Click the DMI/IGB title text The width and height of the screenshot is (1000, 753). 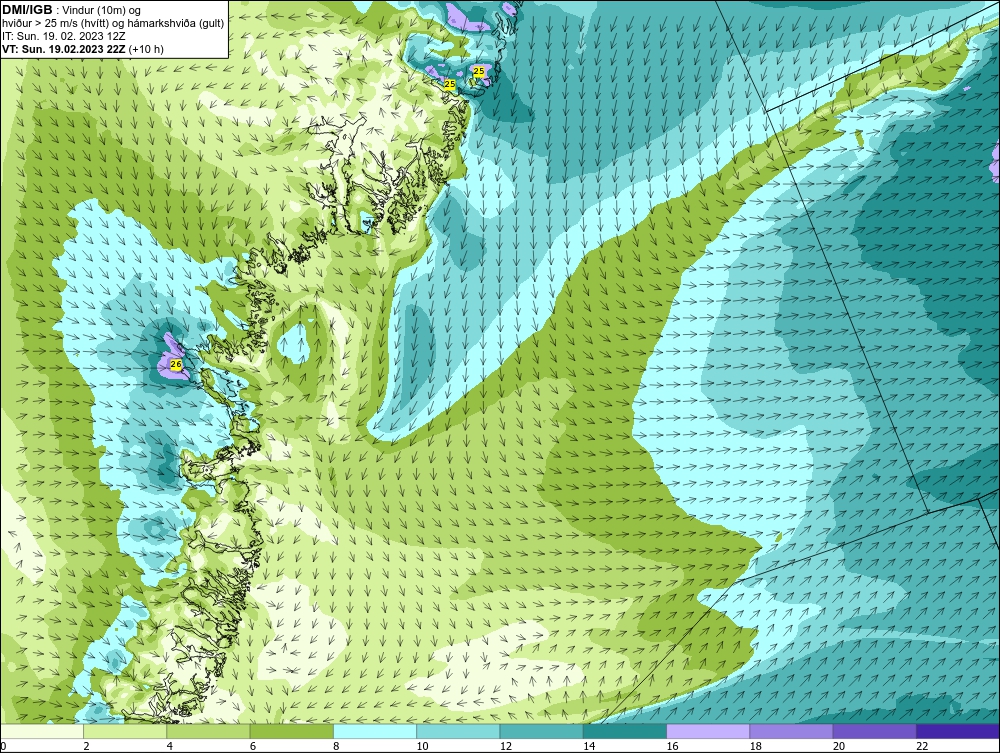(x=27, y=10)
